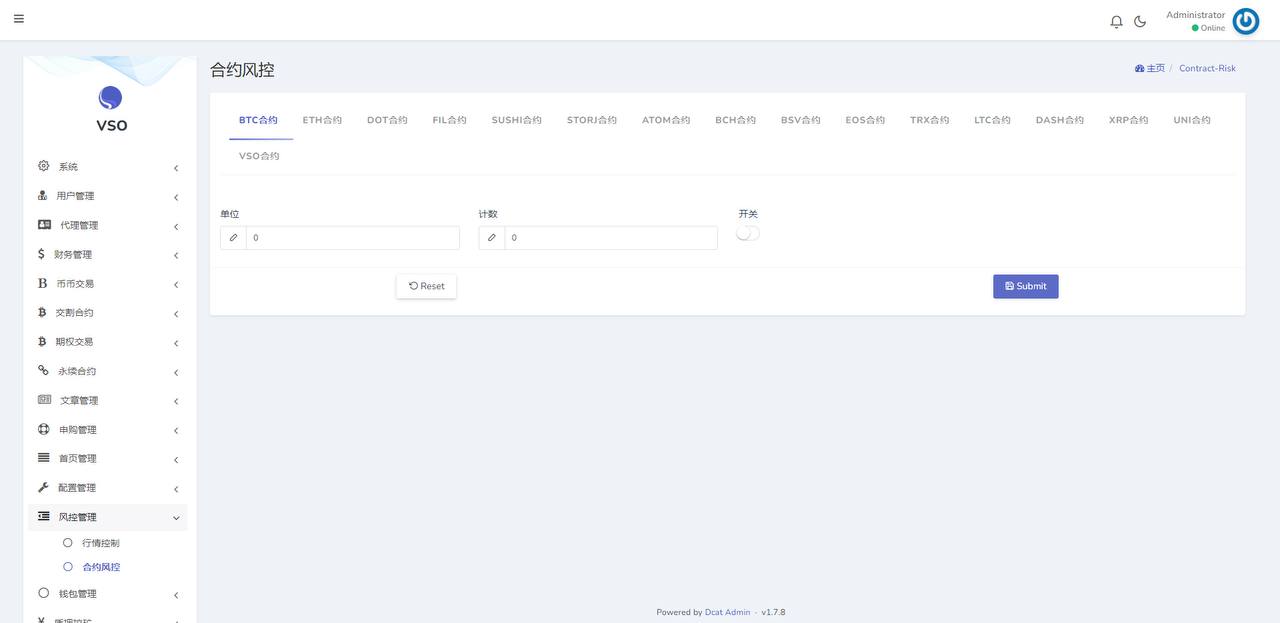1280x623 pixels.
Task: Select the 合约风控 sidebar item
Action: pyautogui.click(x=100, y=567)
